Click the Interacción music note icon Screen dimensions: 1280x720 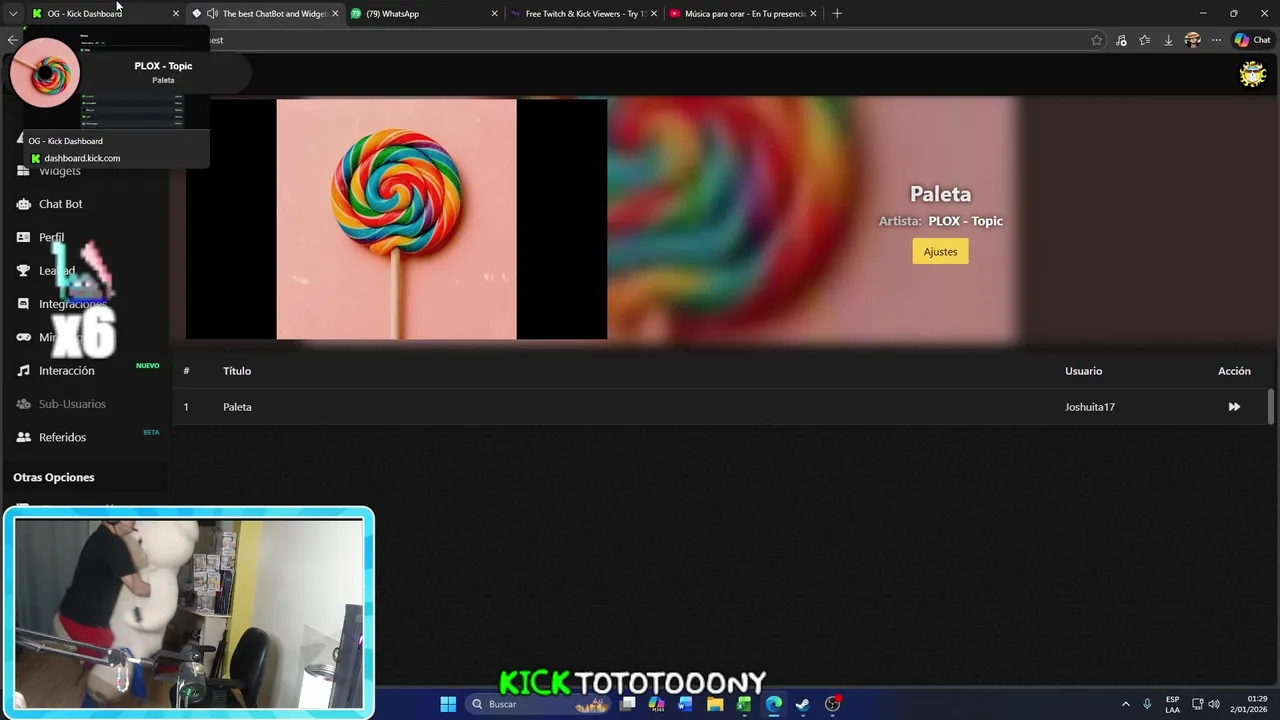(23, 370)
